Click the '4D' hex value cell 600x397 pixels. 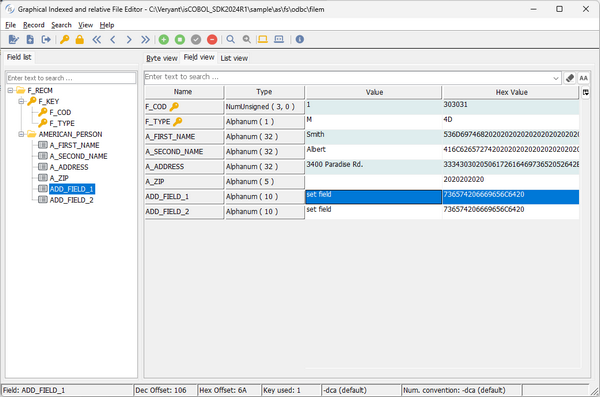pyautogui.click(x=511, y=122)
